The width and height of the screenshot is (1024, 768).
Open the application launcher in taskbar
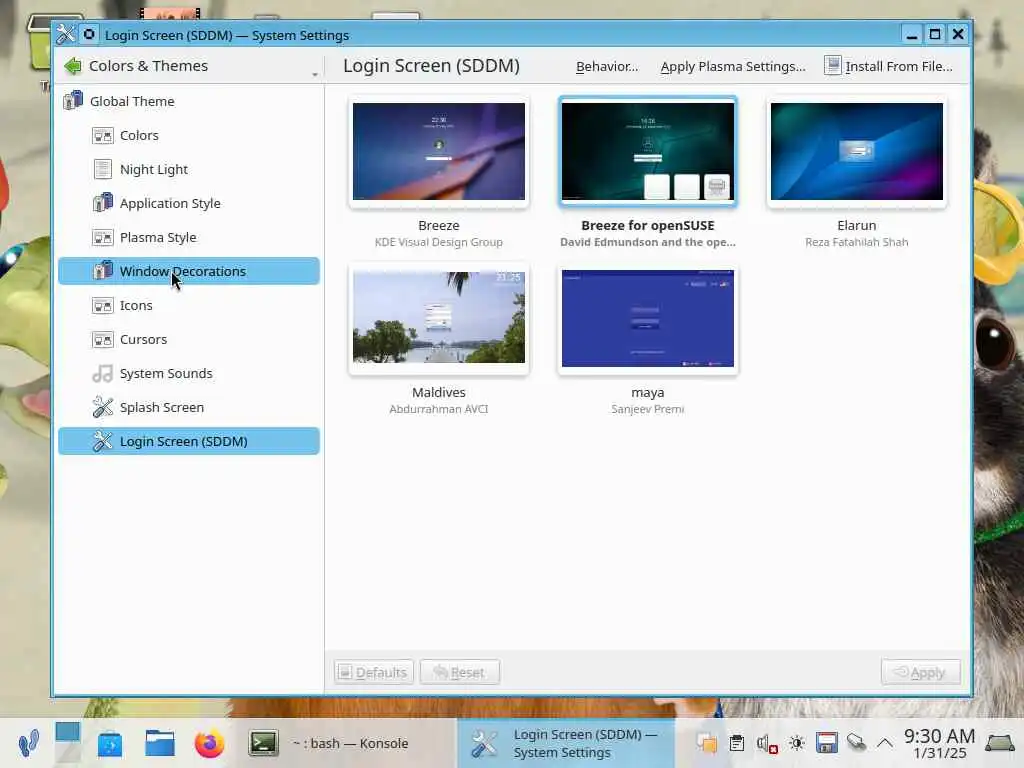tap(28, 743)
